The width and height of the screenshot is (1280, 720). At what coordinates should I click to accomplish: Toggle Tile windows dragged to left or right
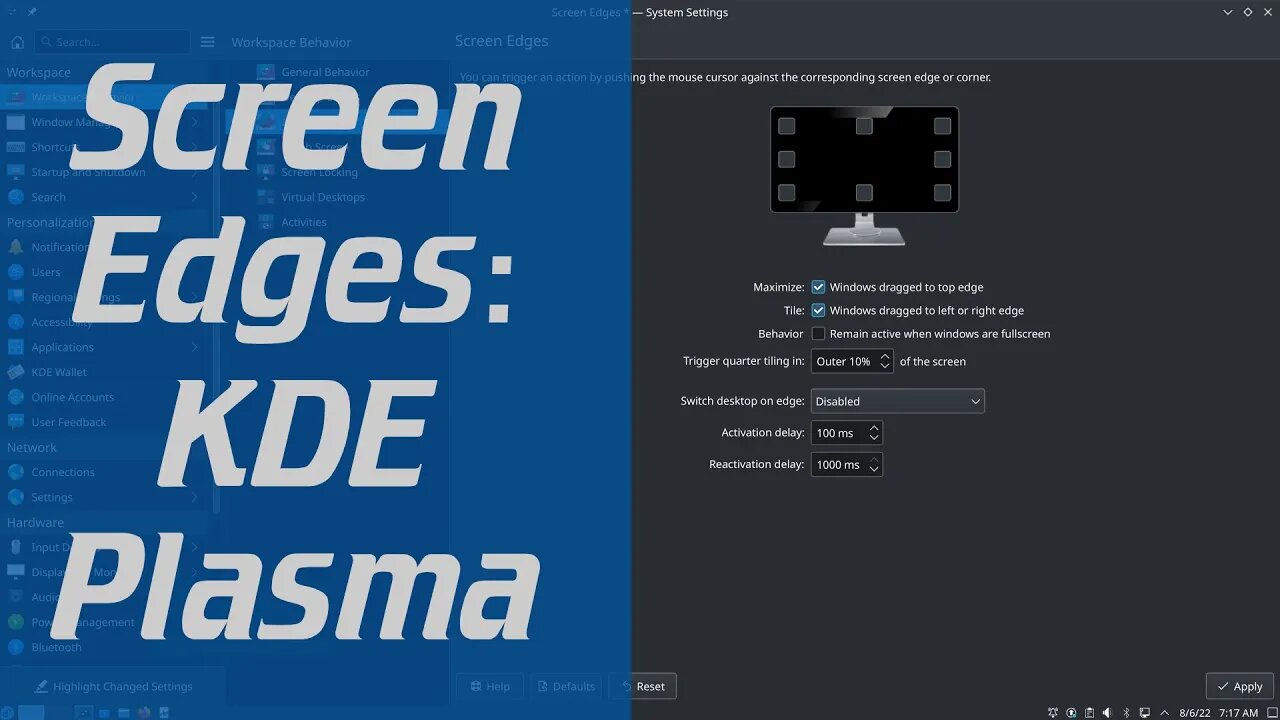pyautogui.click(x=818, y=310)
